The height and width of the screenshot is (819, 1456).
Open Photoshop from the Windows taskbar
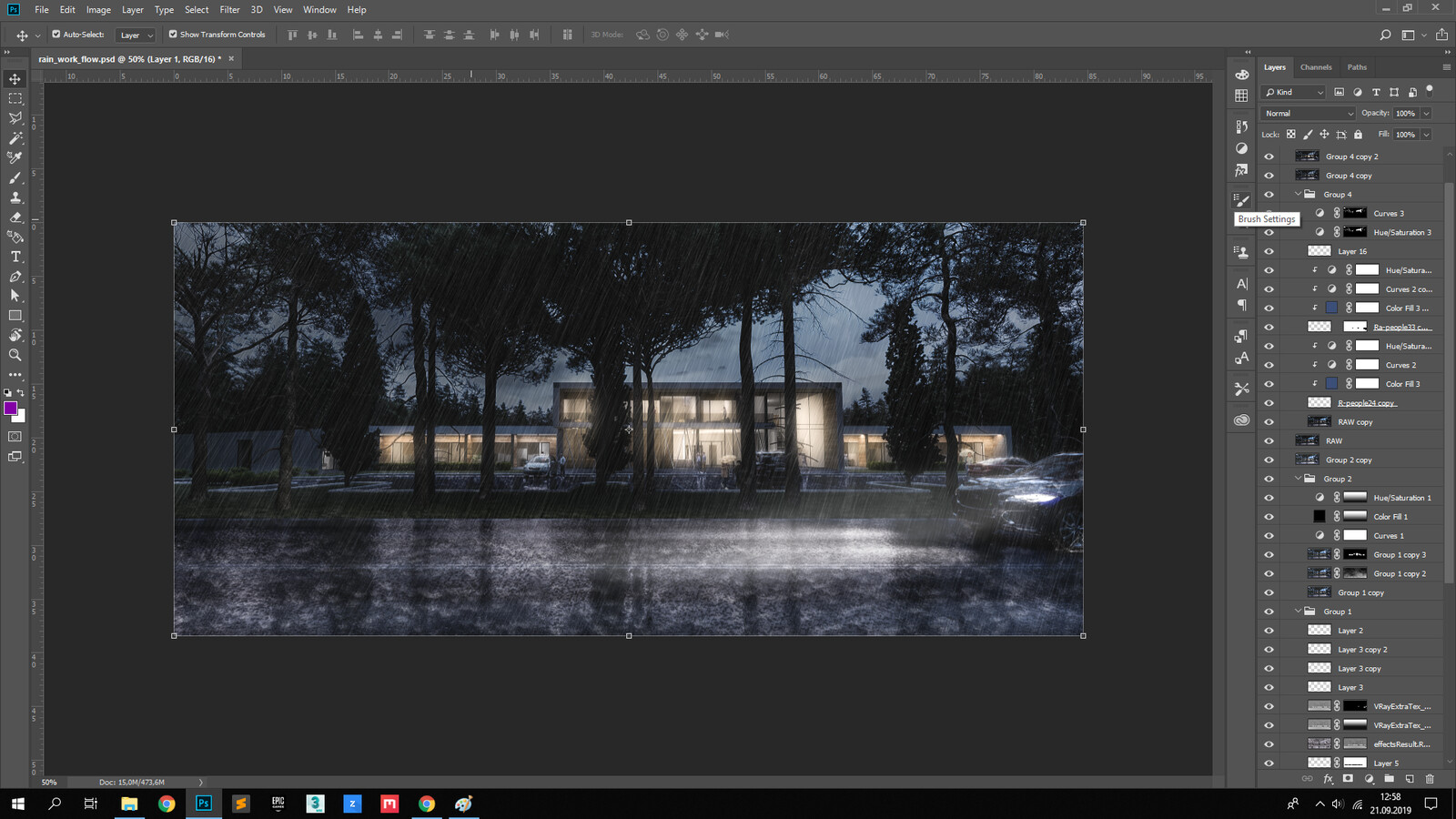204,804
